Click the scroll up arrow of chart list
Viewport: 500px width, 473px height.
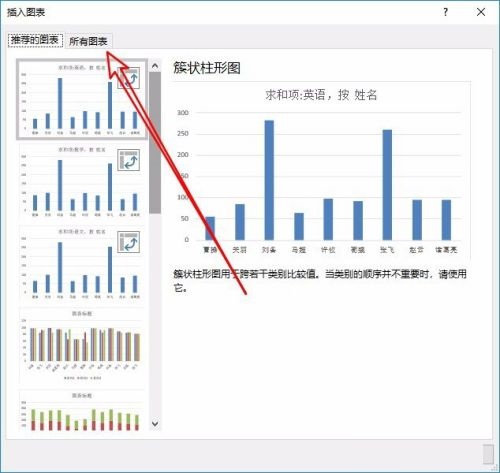155,66
